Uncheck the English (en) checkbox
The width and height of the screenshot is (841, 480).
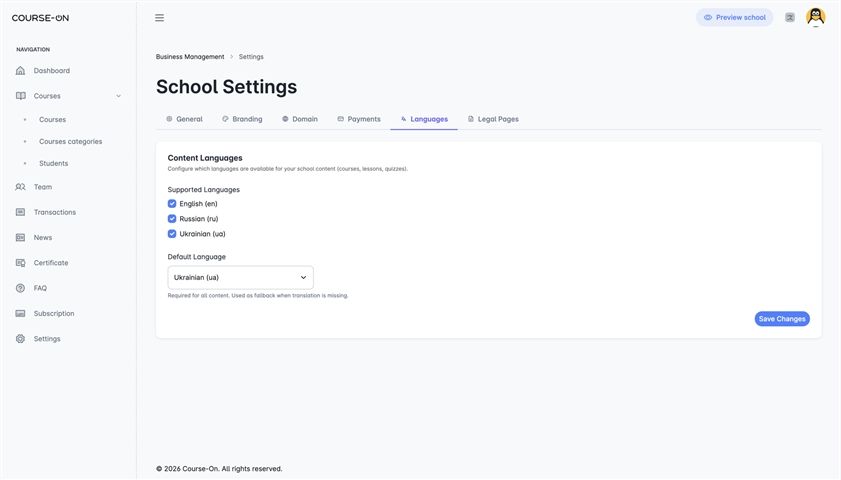(x=172, y=204)
